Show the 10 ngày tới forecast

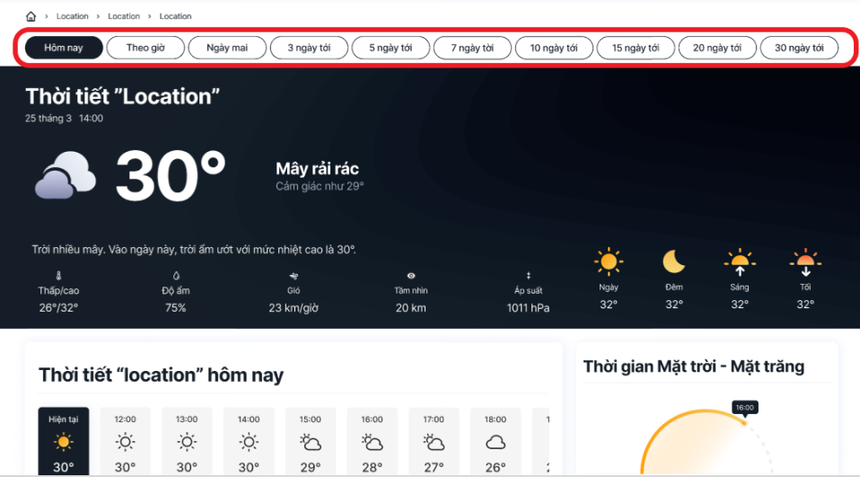(x=554, y=48)
